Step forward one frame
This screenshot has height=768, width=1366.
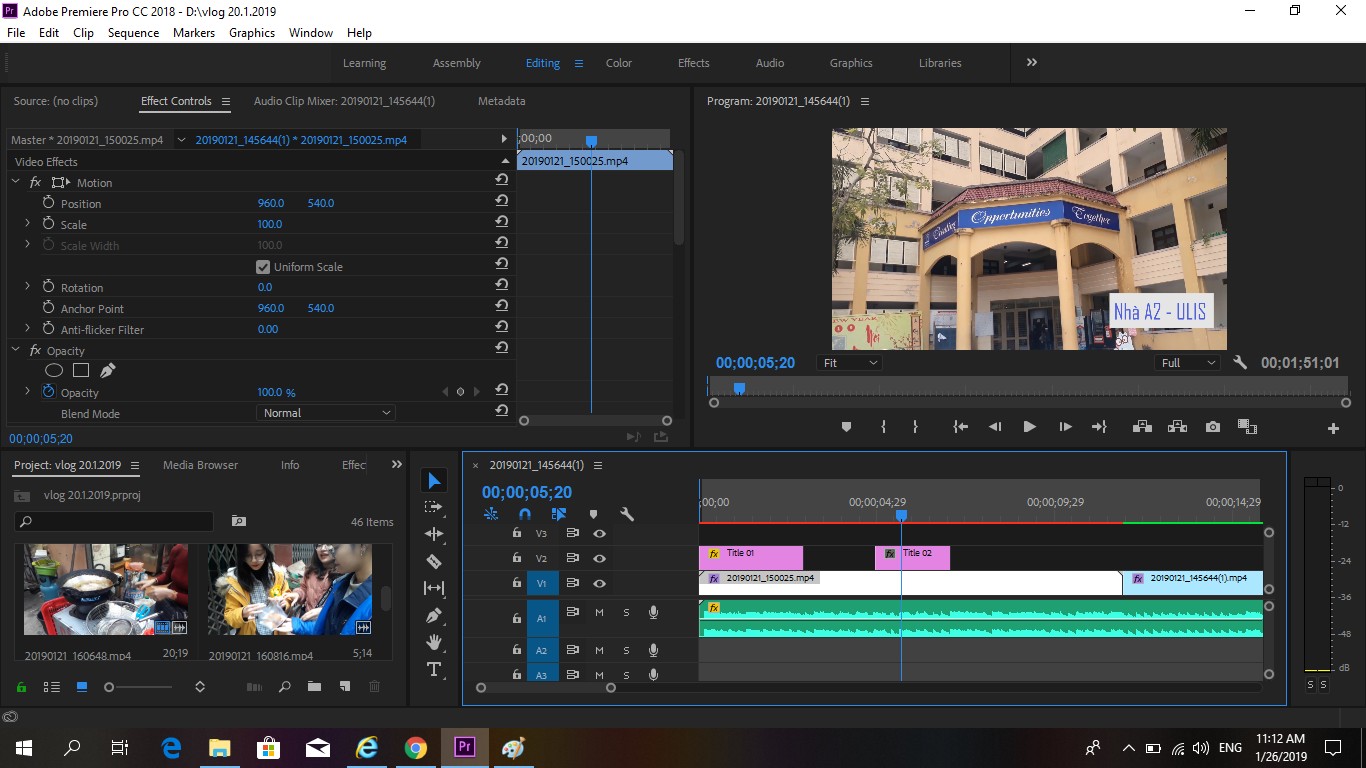(1065, 427)
